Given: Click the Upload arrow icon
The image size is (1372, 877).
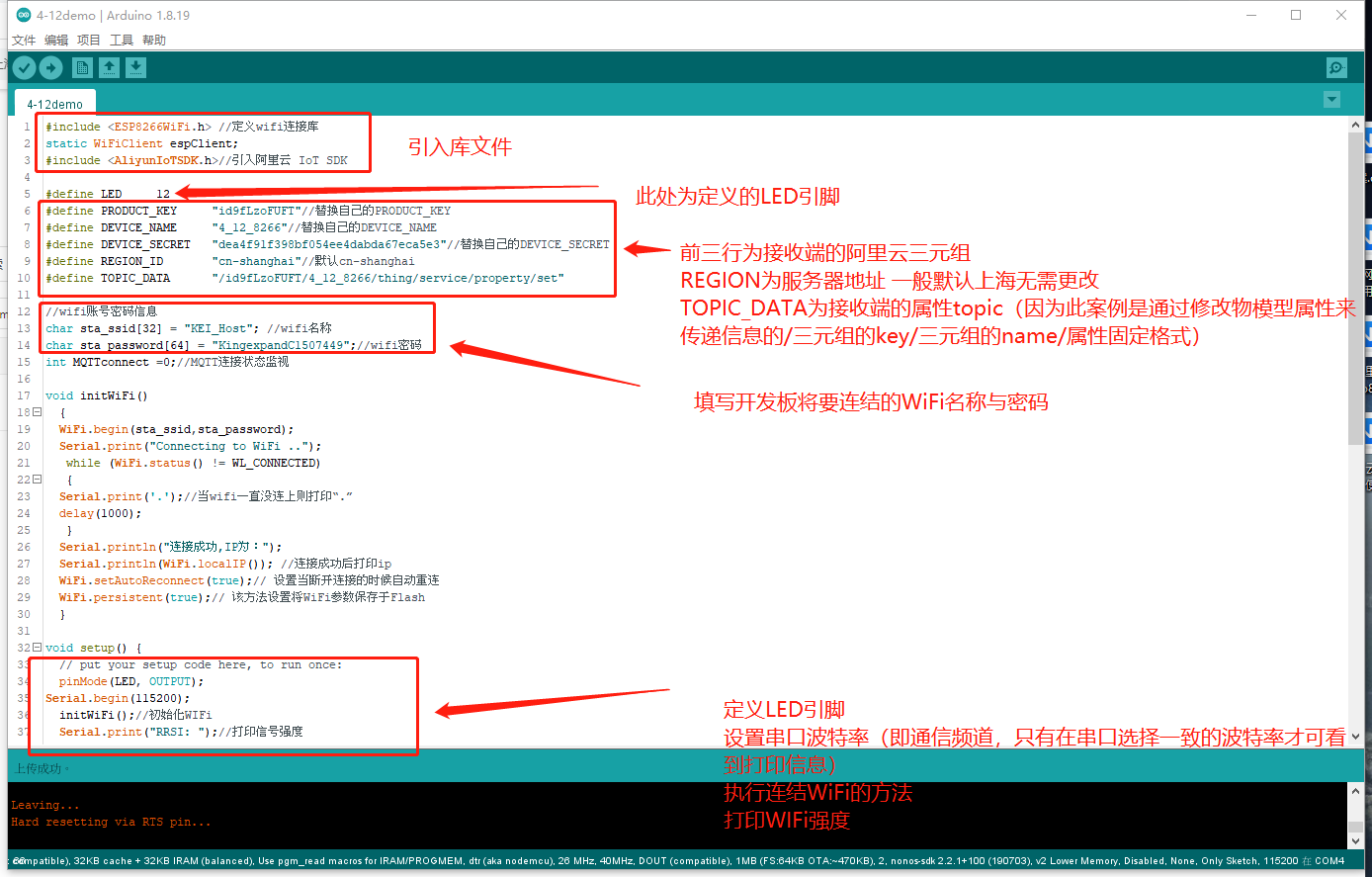Looking at the screenshot, I should click(x=50, y=67).
